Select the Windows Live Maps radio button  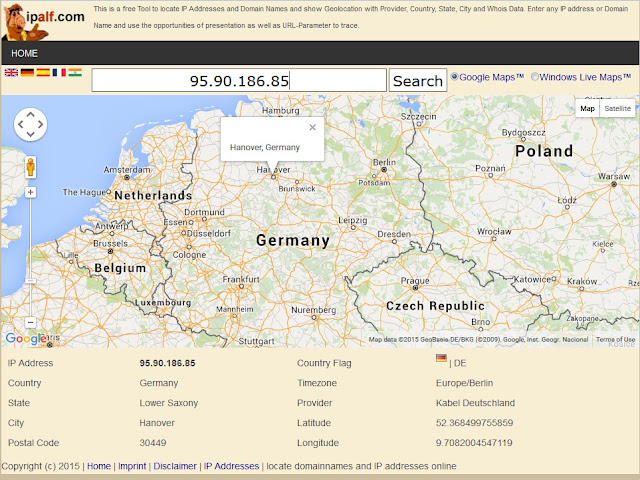pos(535,76)
